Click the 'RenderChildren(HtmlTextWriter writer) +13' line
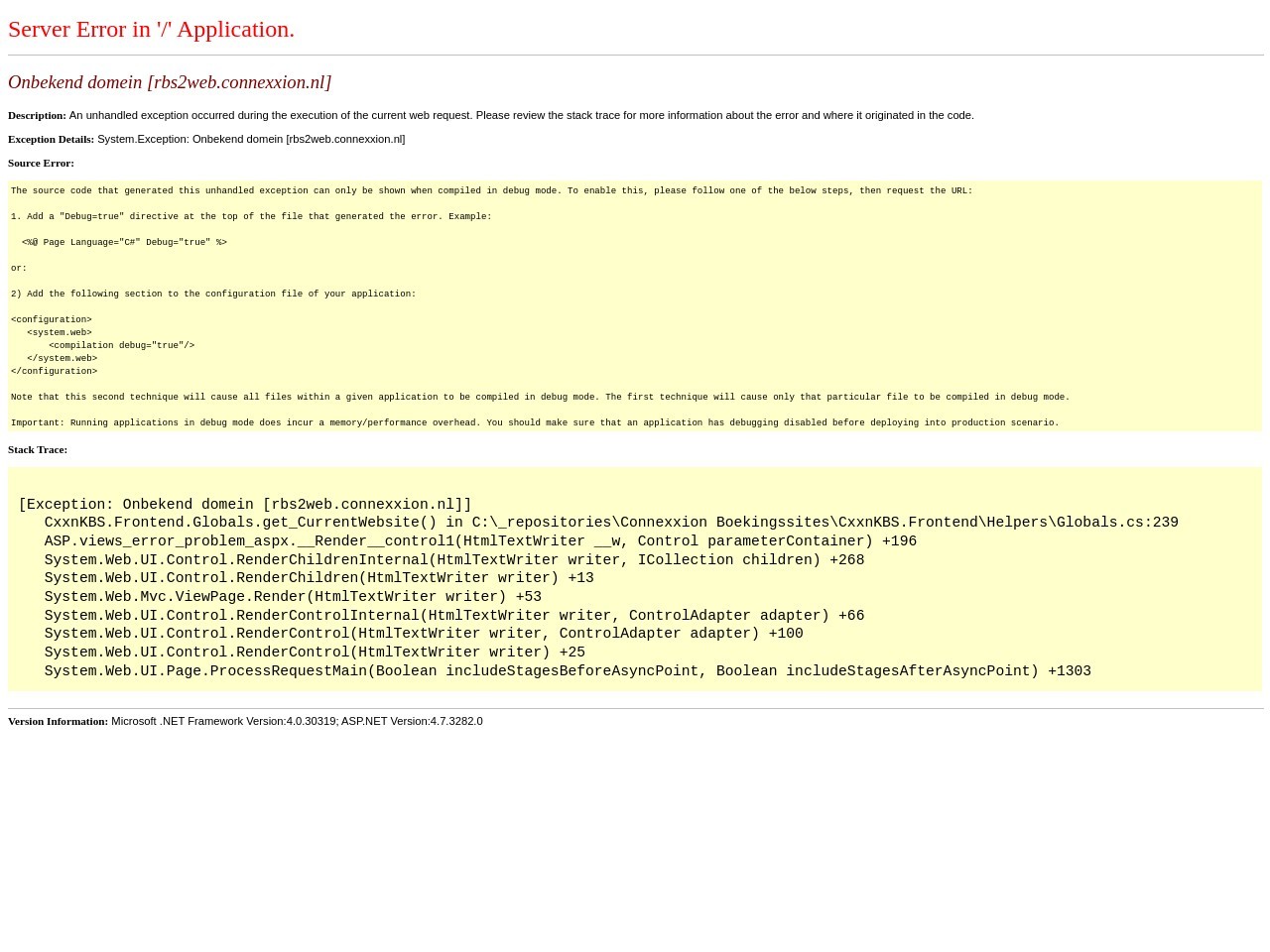 tap(318, 578)
